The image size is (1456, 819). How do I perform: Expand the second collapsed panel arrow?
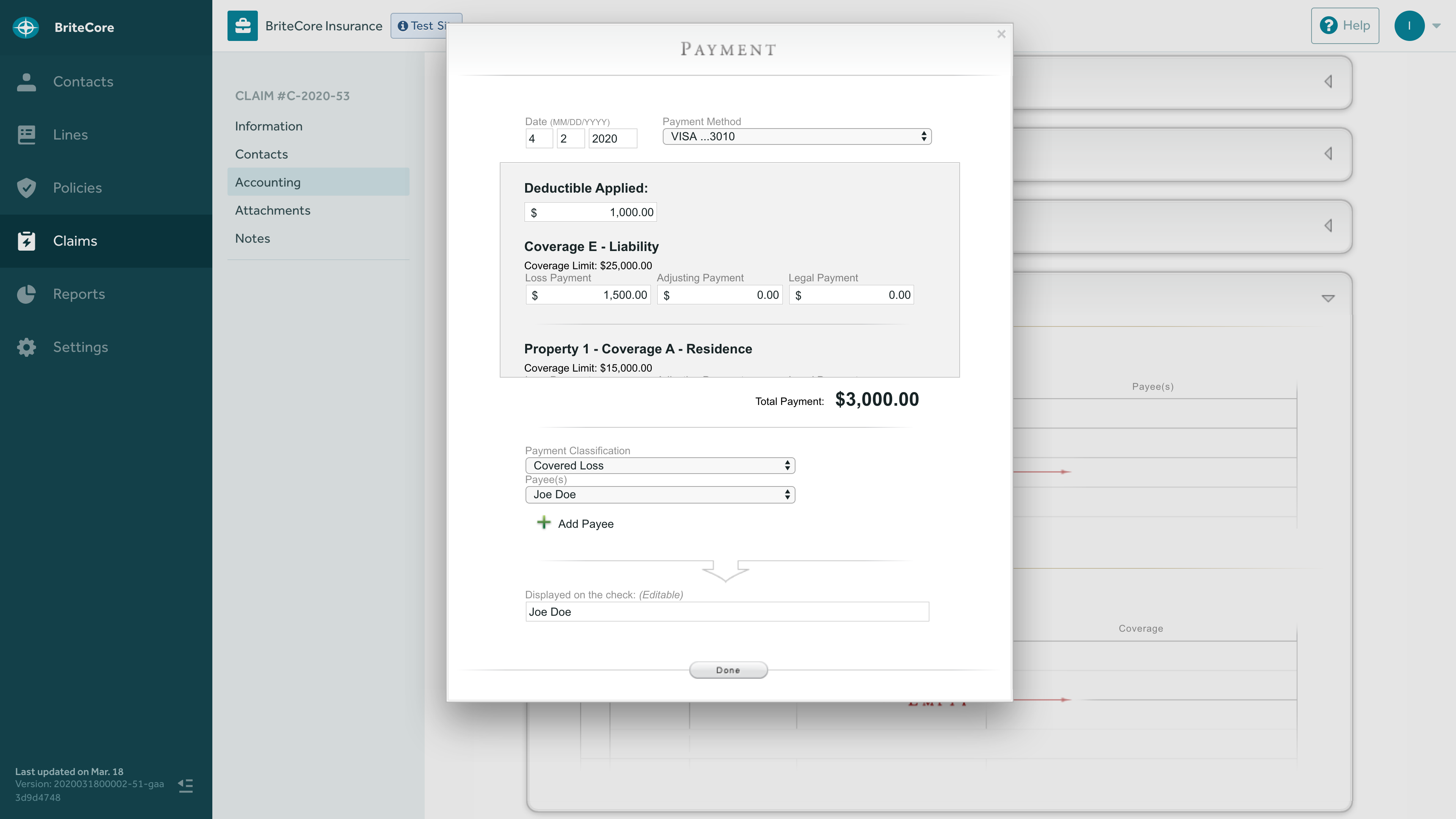[1328, 153]
